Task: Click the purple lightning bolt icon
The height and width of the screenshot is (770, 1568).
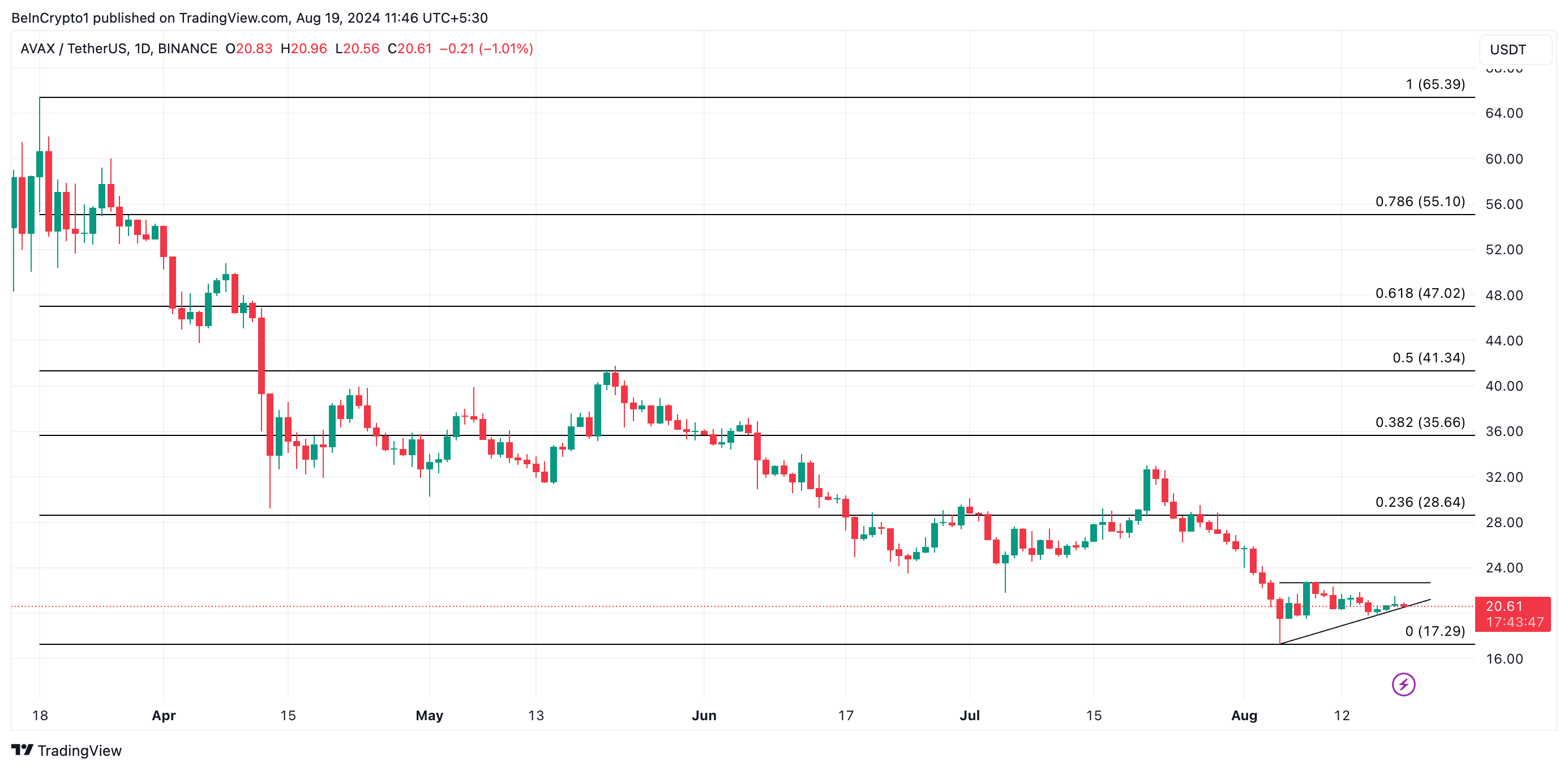Action: tap(1403, 684)
